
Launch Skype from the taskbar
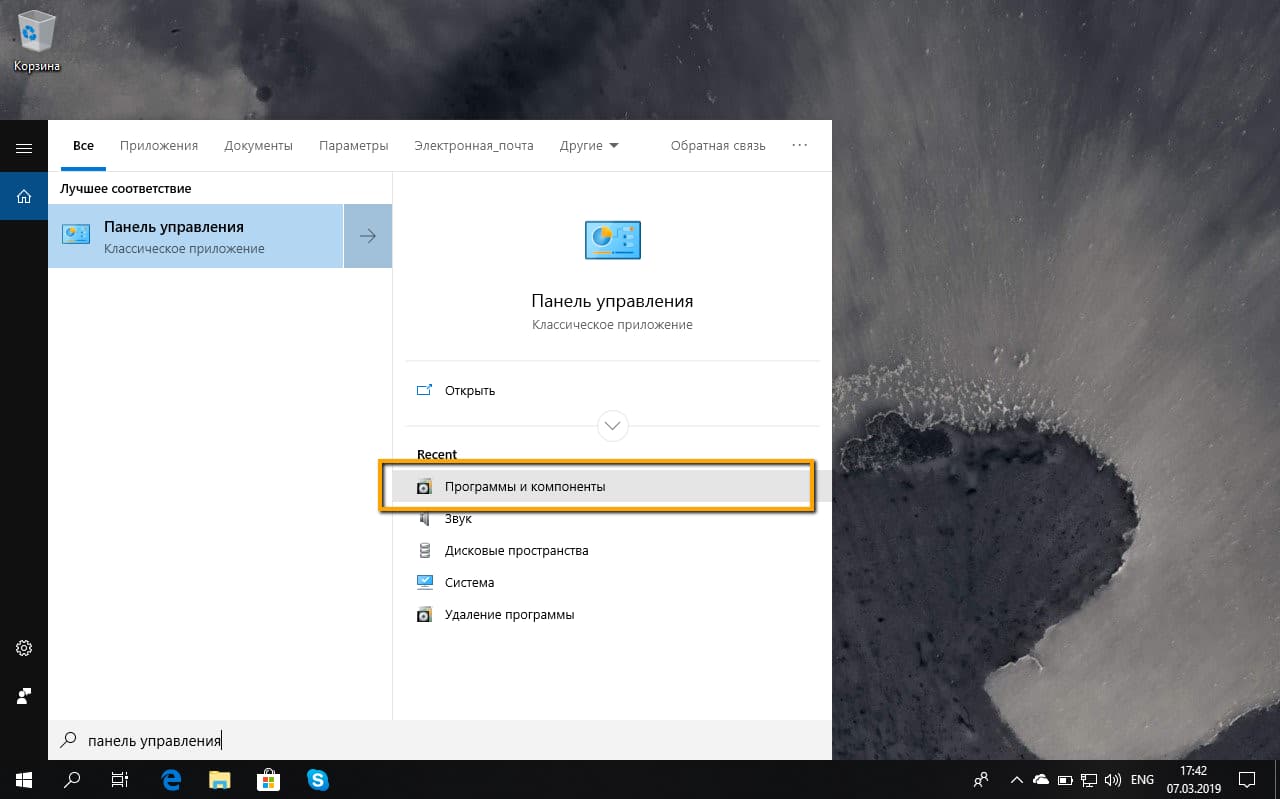(x=318, y=779)
